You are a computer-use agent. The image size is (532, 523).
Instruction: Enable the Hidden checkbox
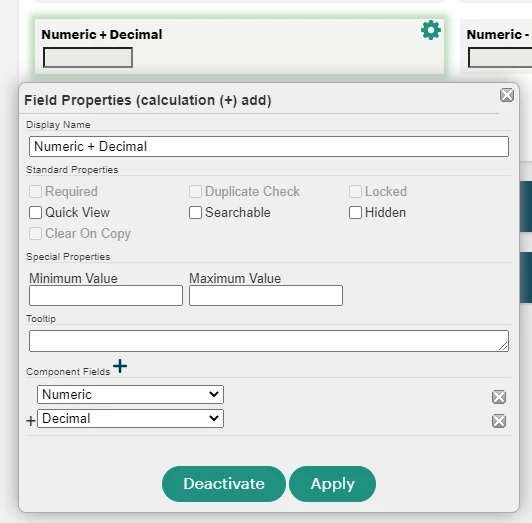[x=355, y=212]
